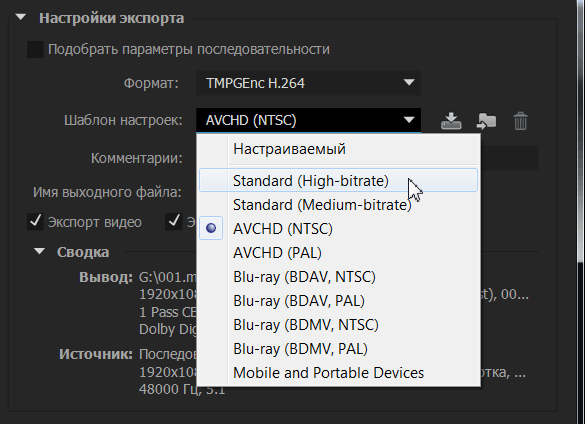Click the '48000 Гц, 5.1' source text
585x424 pixels.
pos(182,389)
